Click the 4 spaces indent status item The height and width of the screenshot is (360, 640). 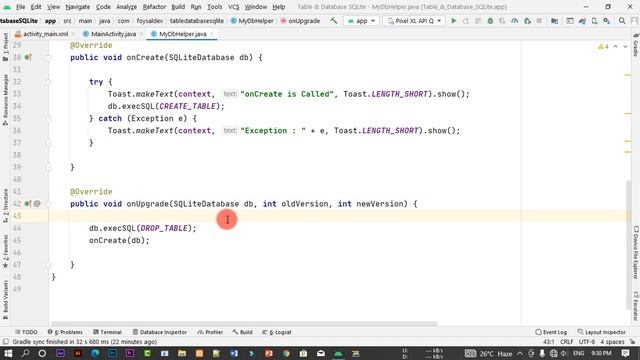pos(612,342)
